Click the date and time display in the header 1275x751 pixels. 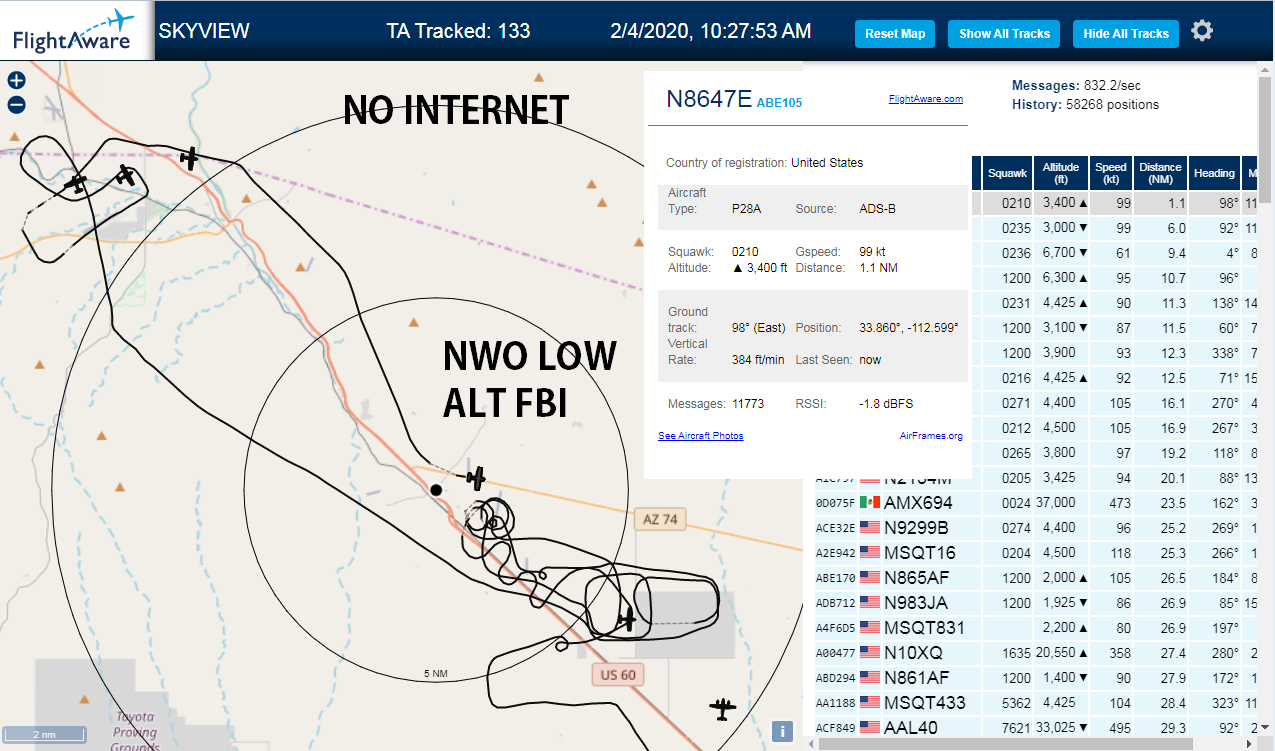point(711,31)
